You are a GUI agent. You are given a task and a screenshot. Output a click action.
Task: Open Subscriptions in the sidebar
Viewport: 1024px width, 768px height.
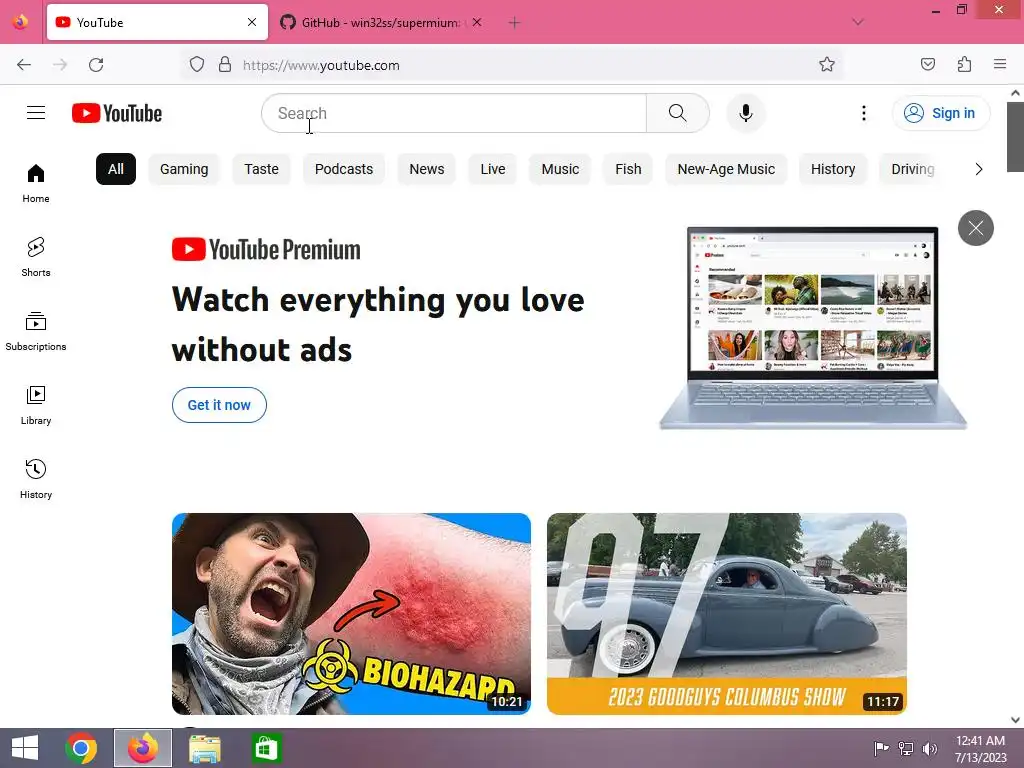click(x=36, y=332)
